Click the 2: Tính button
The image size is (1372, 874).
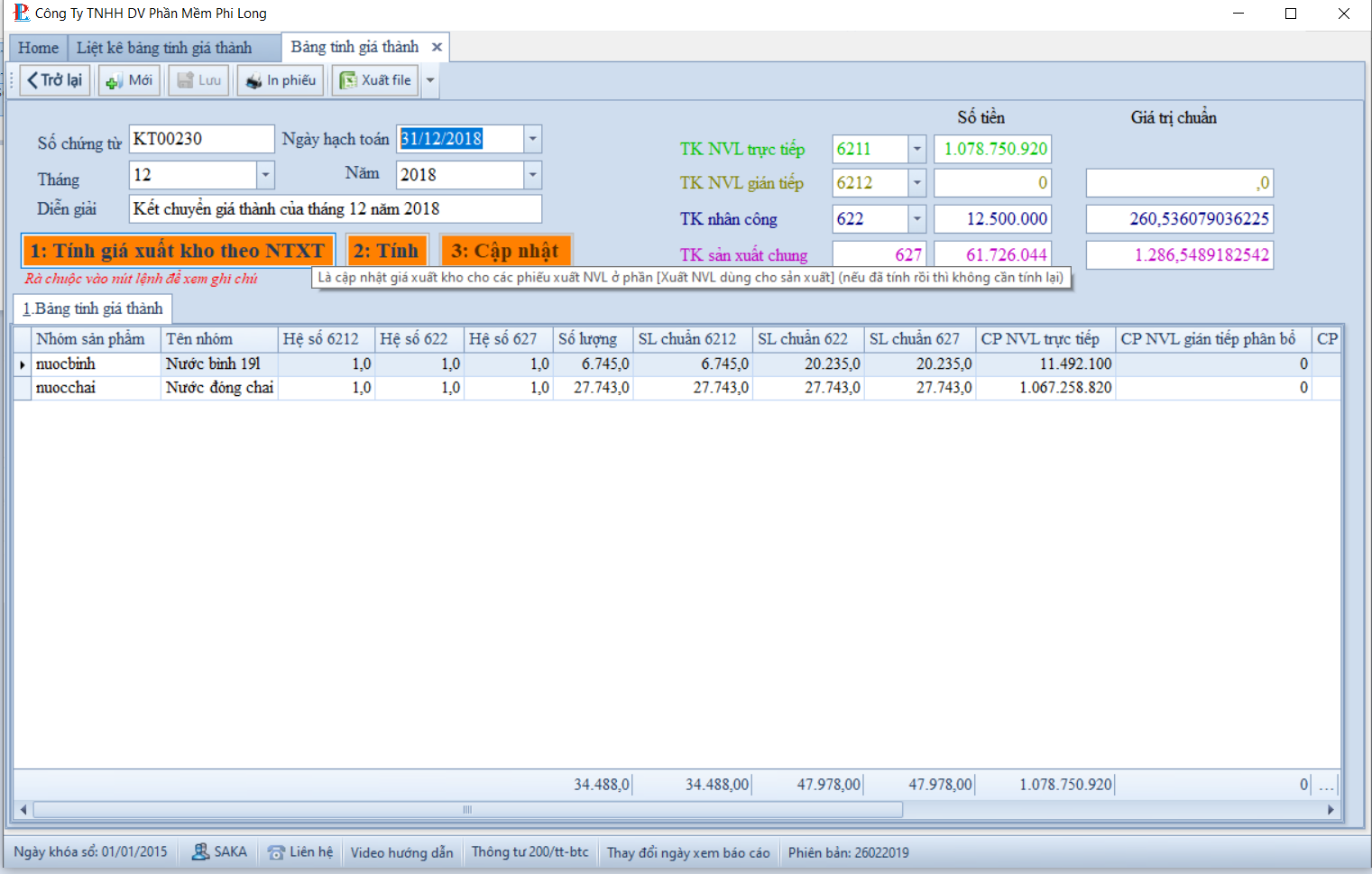coord(386,251)
